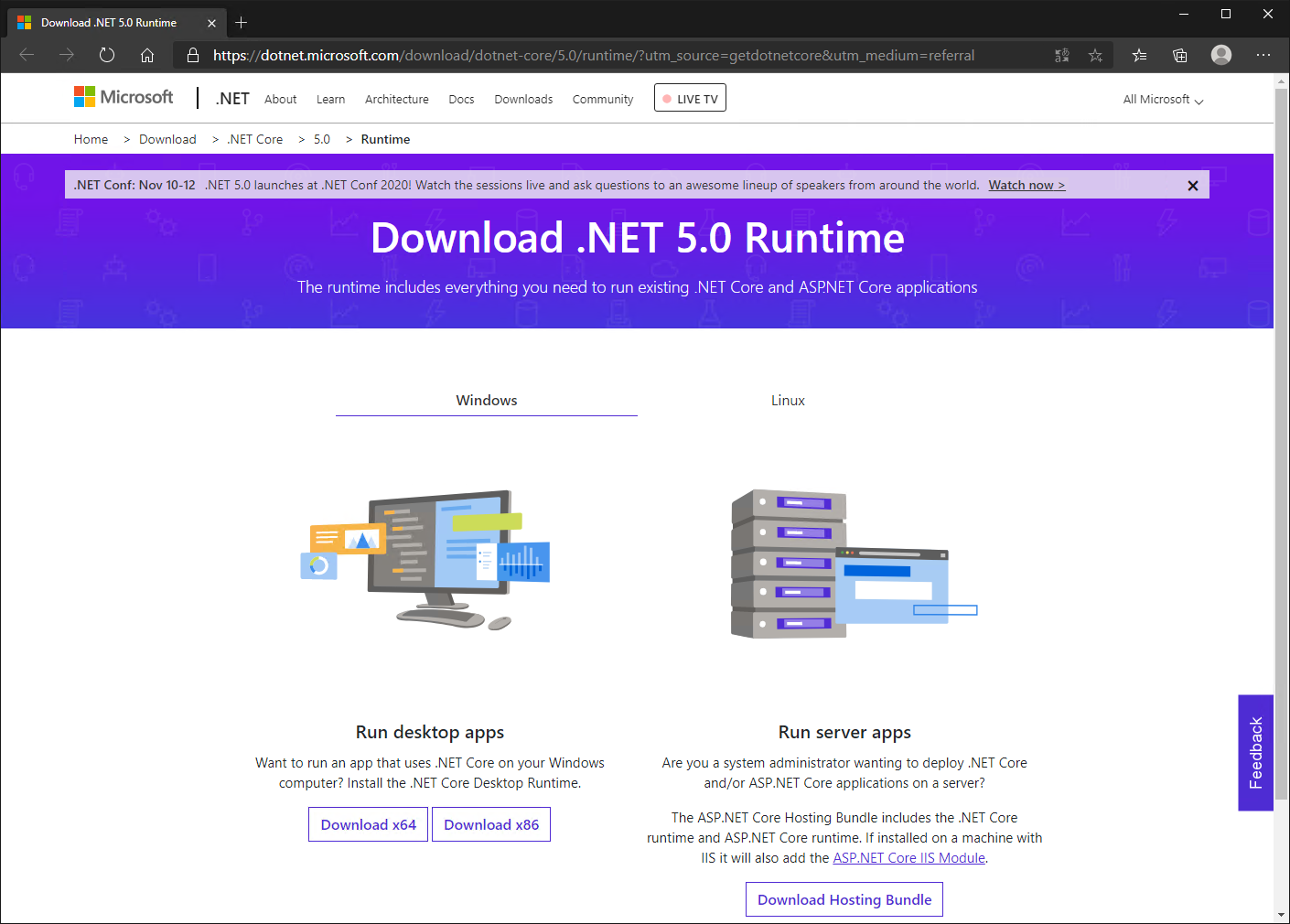Click the Microsoft logo
Screen dimensions: 1290x924
tap(124, 97)
